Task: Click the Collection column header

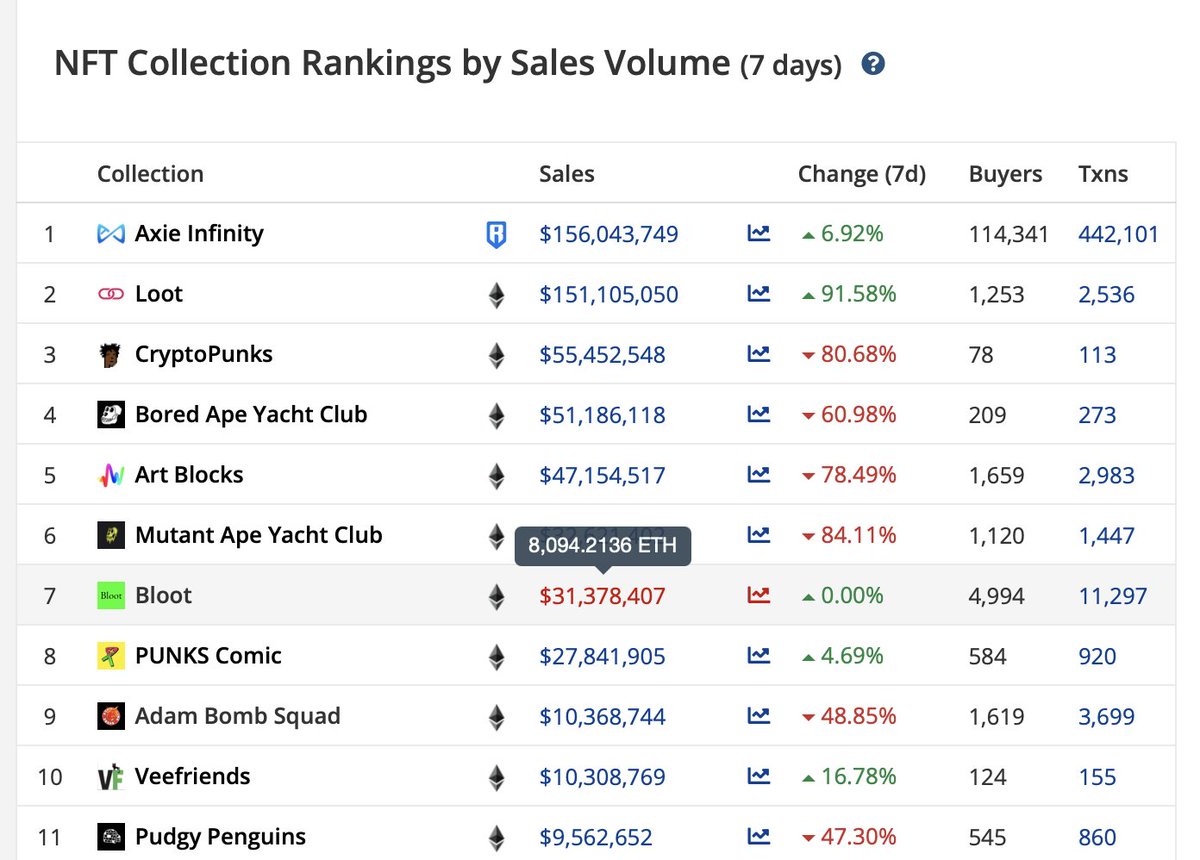Action: (x=150, y=174)
